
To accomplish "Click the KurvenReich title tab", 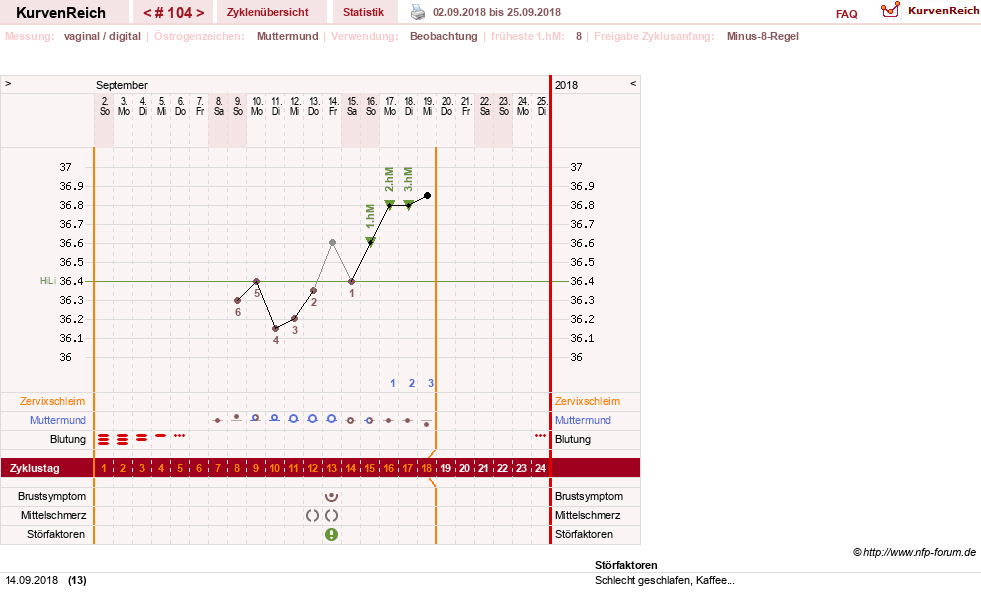I will click(61, 12).
